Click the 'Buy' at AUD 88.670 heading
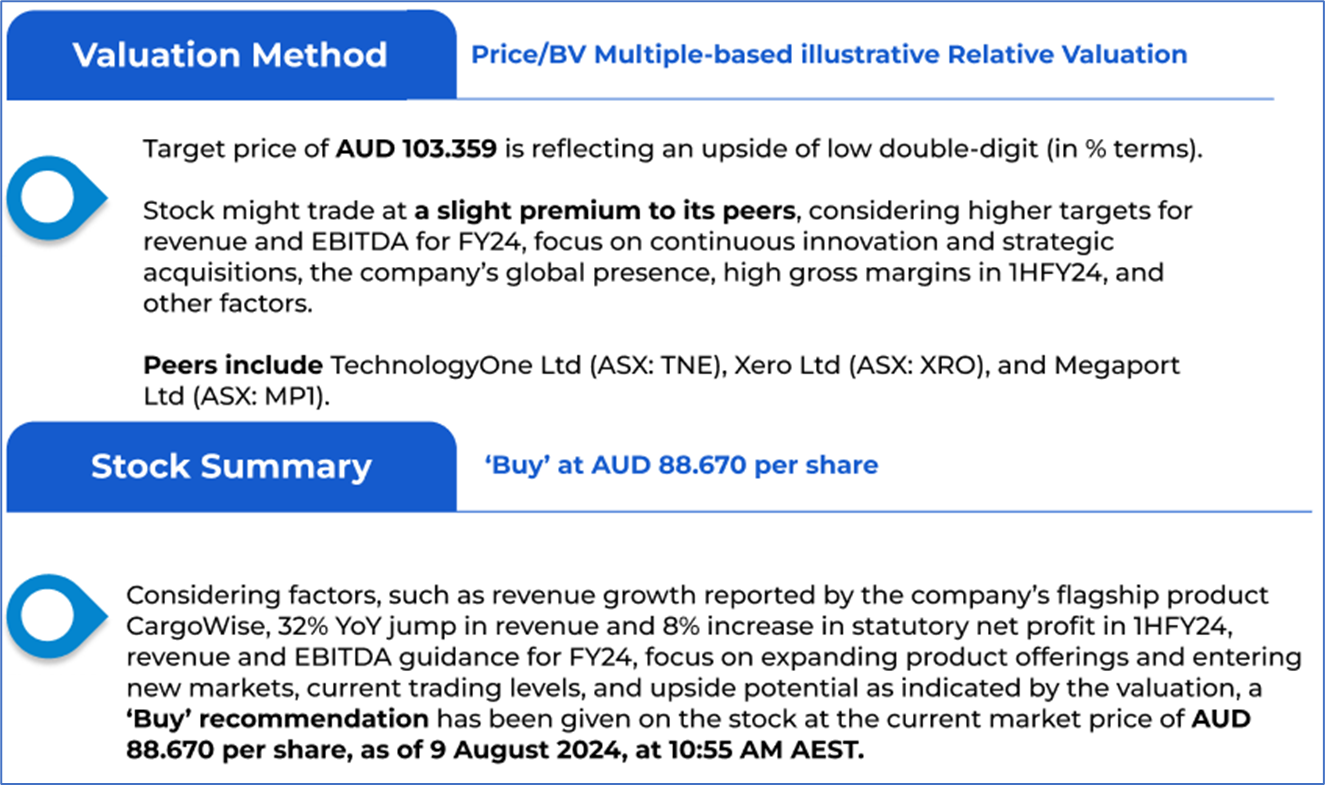 (x=680, y=465)
